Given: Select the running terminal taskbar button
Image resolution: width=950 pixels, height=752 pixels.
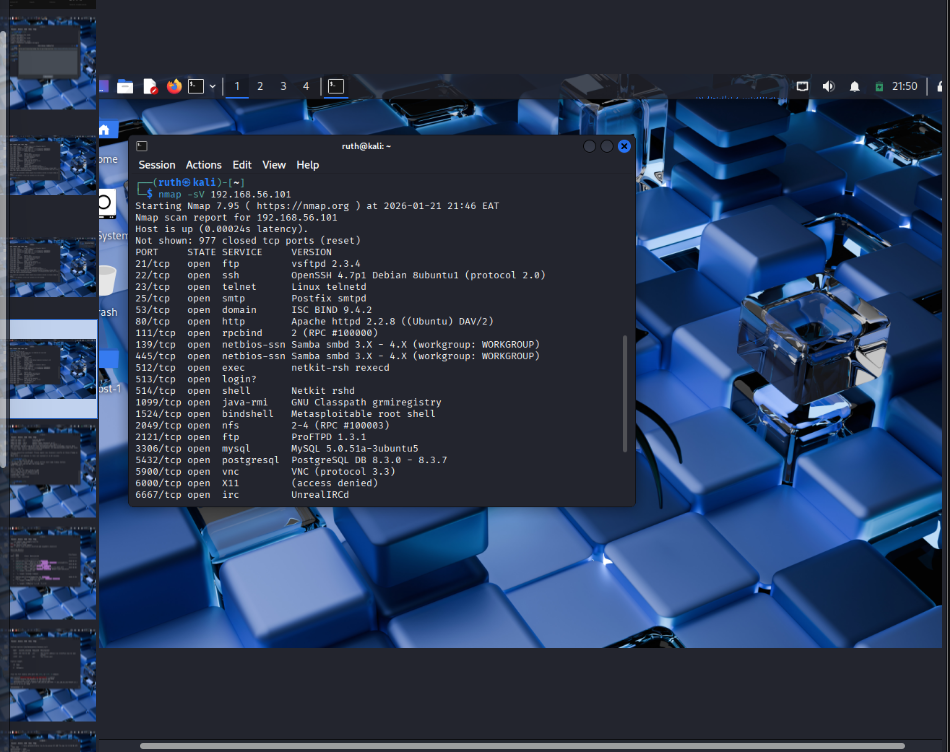Looking at the screenshot, I should (x=336, y=87).
